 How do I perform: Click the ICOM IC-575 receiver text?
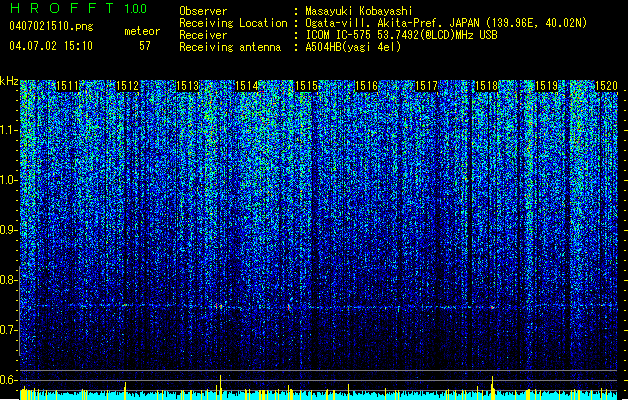click(x=401, y=35)
